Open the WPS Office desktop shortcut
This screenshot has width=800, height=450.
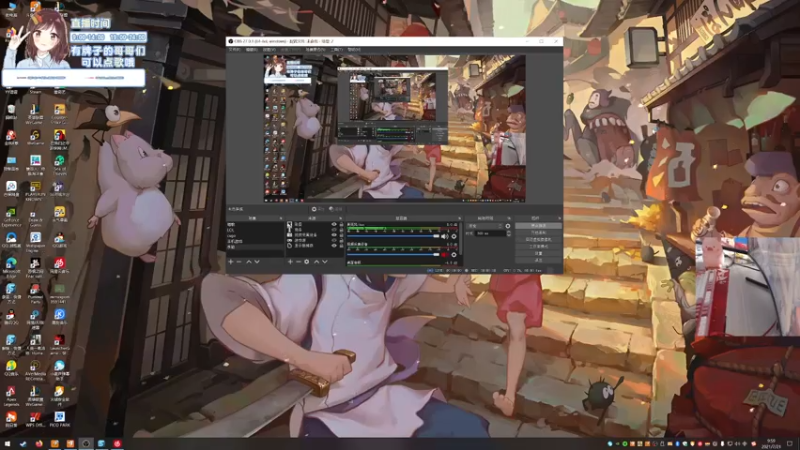(35, 419)
